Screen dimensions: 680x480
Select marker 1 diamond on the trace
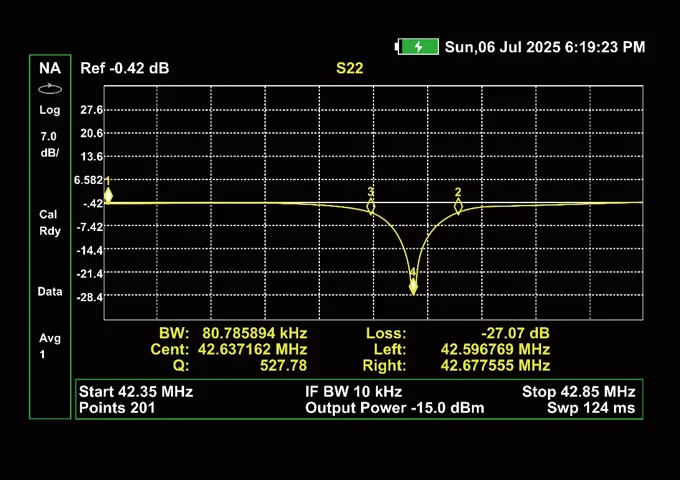point(108,196)
